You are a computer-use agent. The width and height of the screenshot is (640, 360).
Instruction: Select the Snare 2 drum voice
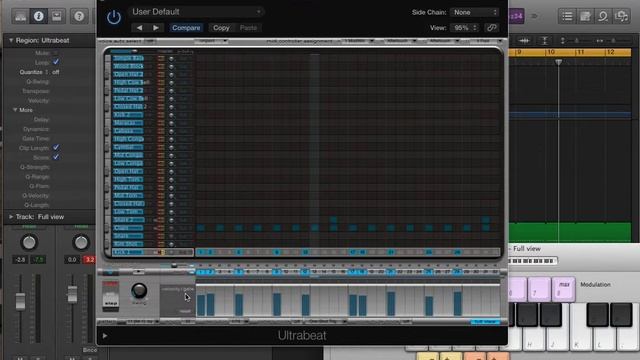(x=128, y=220)
